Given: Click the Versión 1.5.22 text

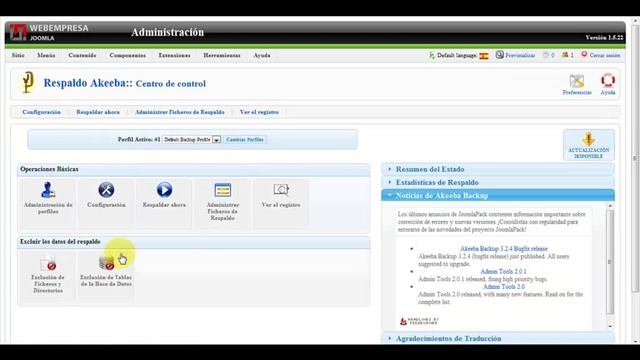Looking at the screenshot, I should tap(604, 38).
